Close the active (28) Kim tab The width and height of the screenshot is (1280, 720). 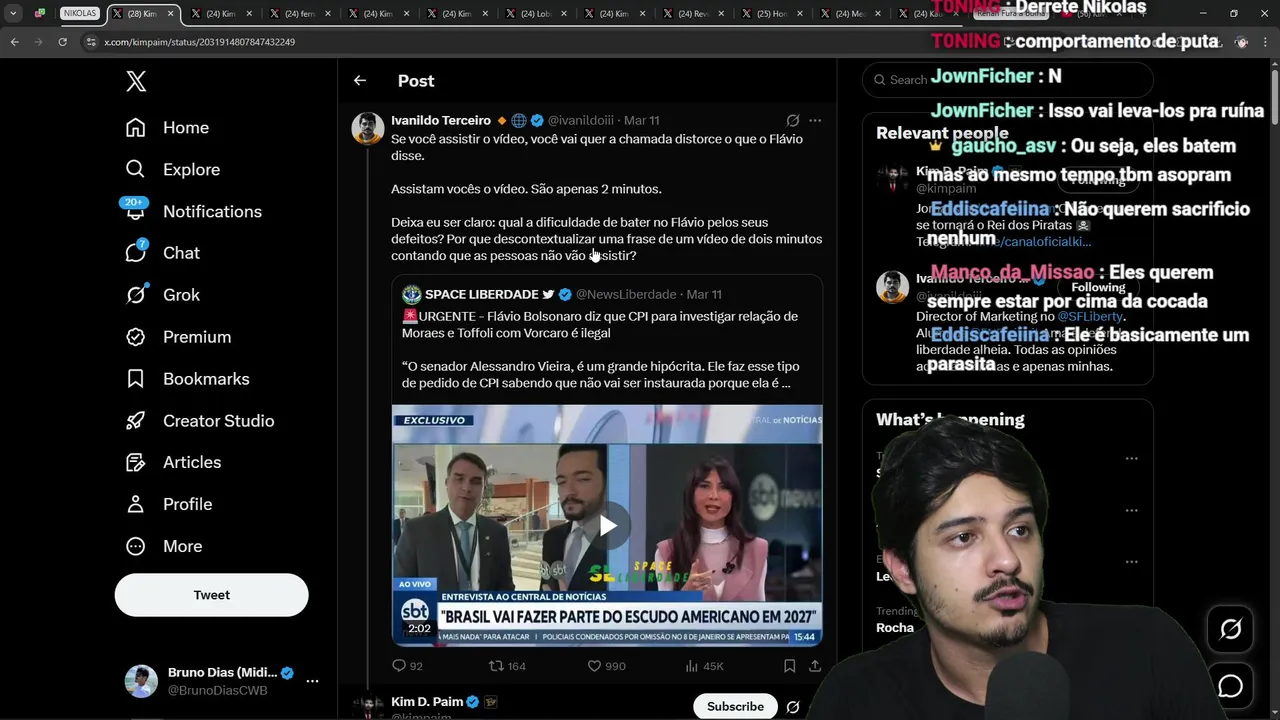[x=171, y=14]
